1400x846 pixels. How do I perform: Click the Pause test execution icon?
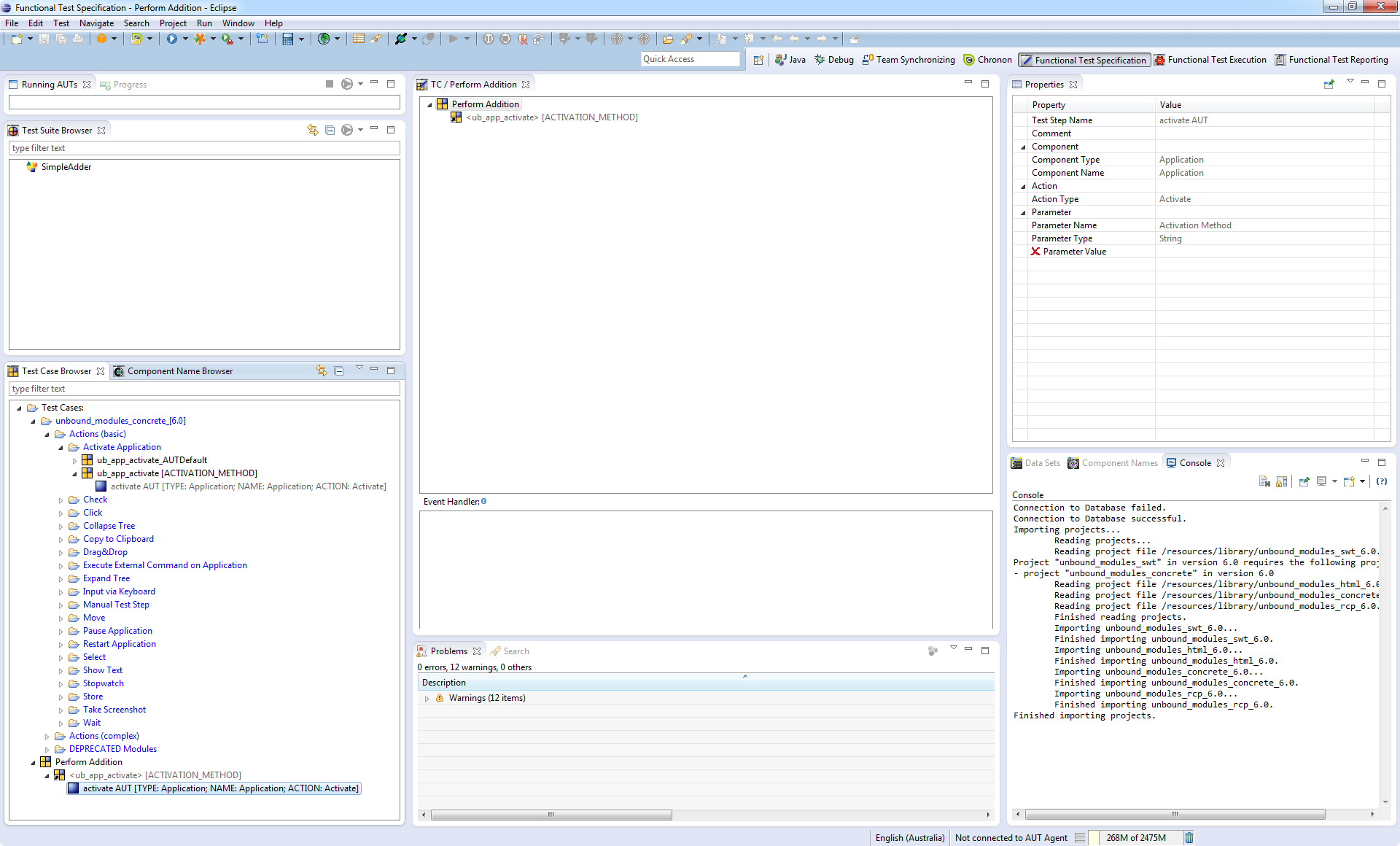(489, 39)
